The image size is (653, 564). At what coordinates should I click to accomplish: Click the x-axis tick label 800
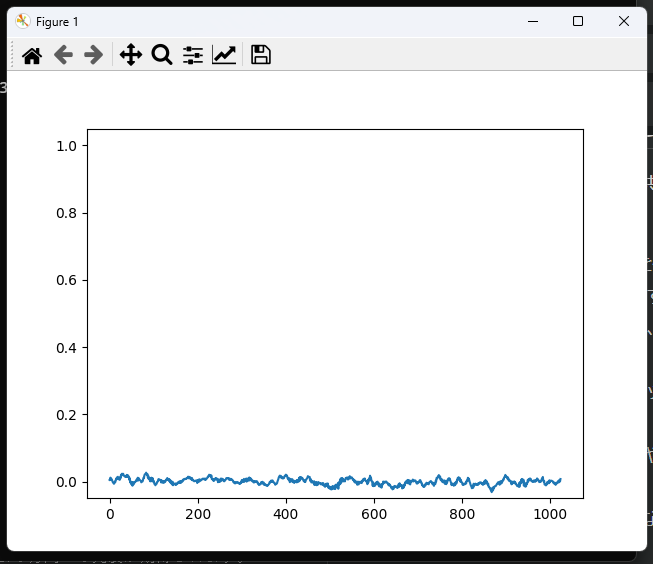click(462, 514)
